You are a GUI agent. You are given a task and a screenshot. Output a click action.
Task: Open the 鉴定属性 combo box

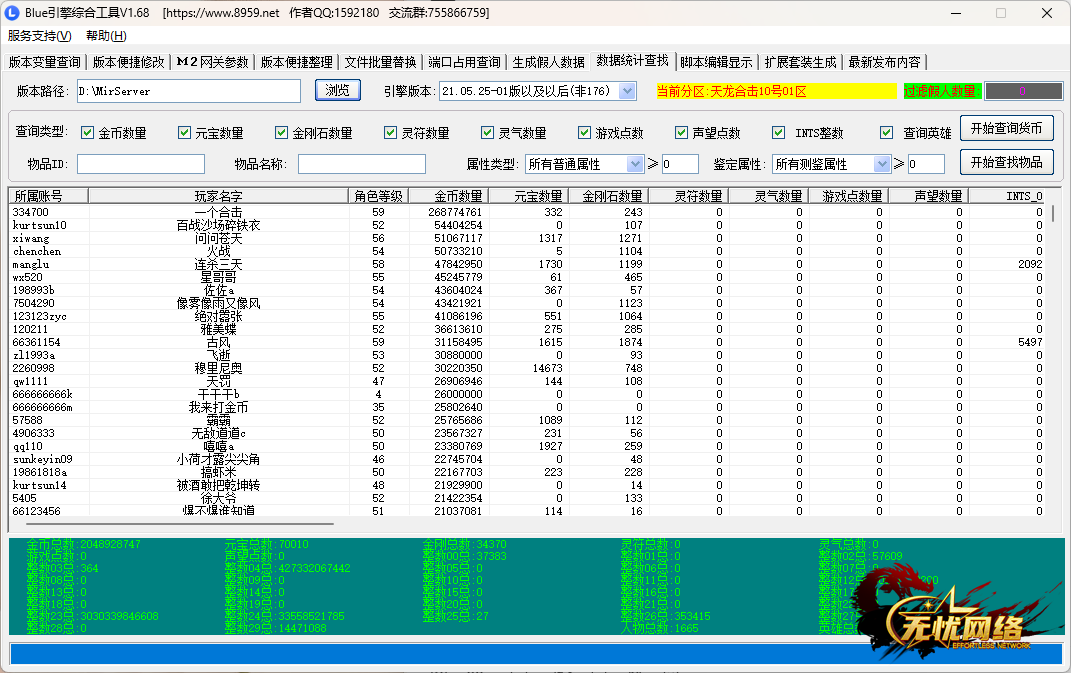point(881,164)
